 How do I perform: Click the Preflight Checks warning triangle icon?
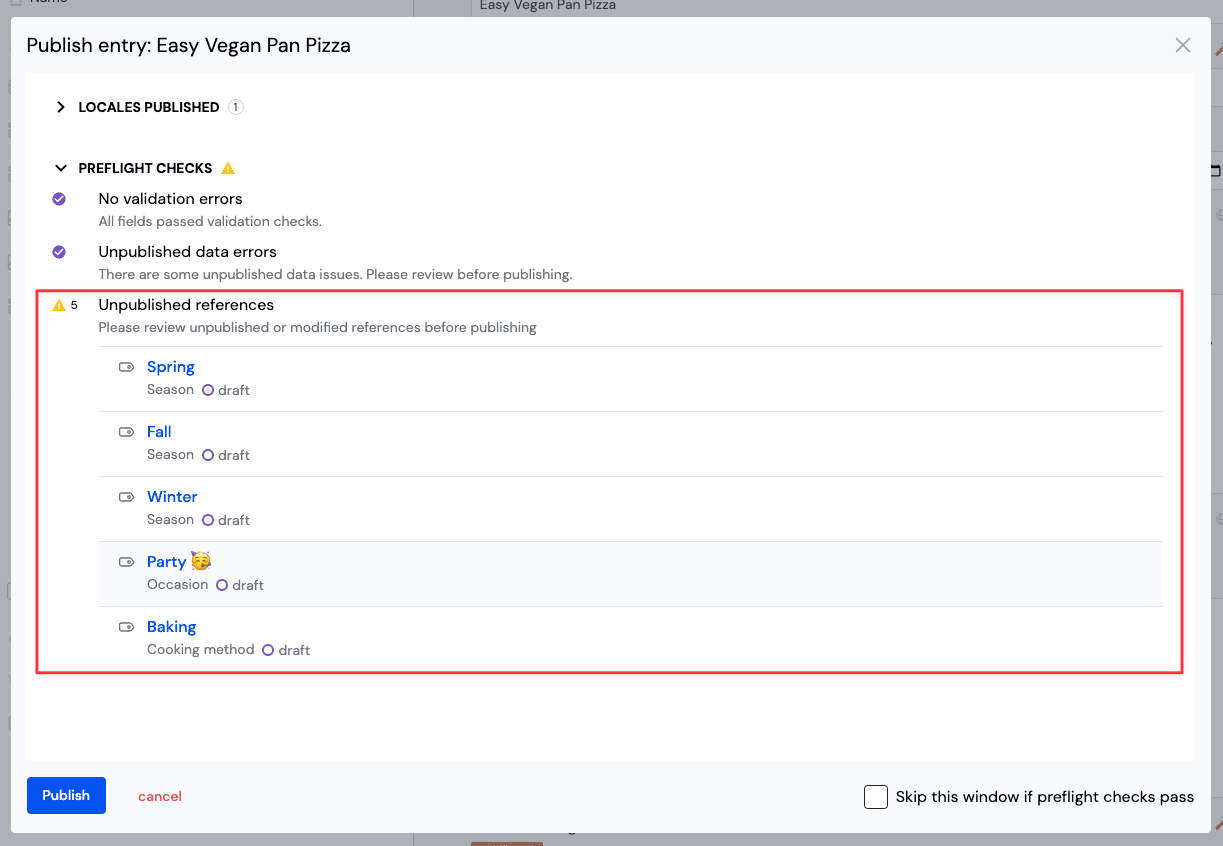228,168
